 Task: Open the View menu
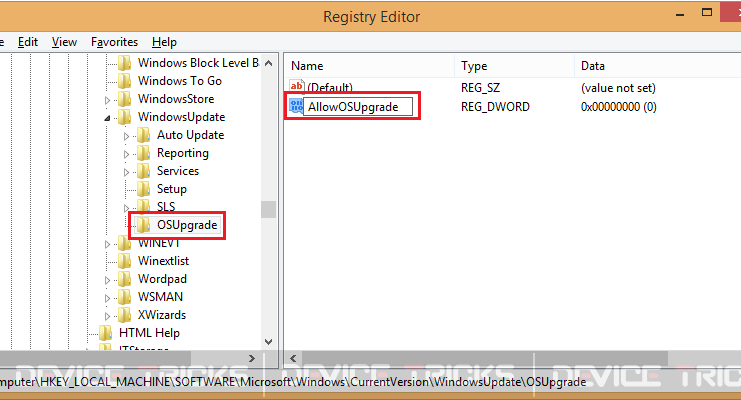click(x=64, y=42)
